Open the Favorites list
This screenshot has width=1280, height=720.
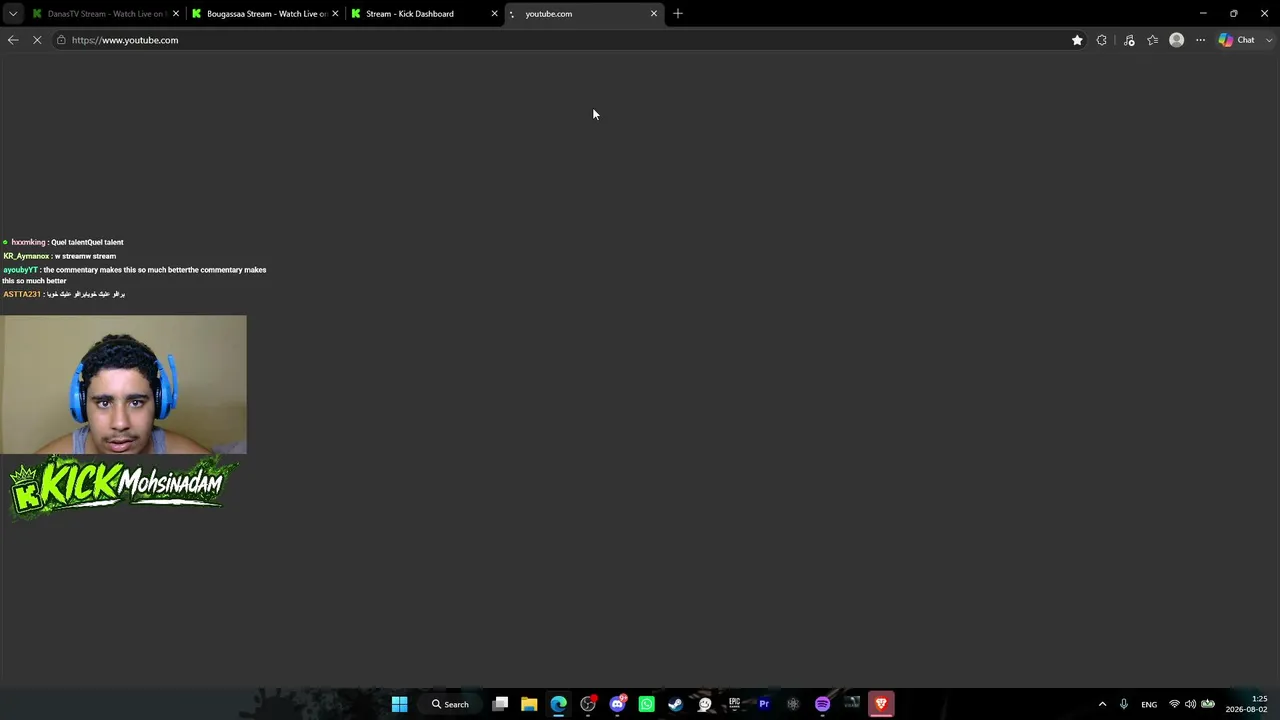(x=1153, y=40)
